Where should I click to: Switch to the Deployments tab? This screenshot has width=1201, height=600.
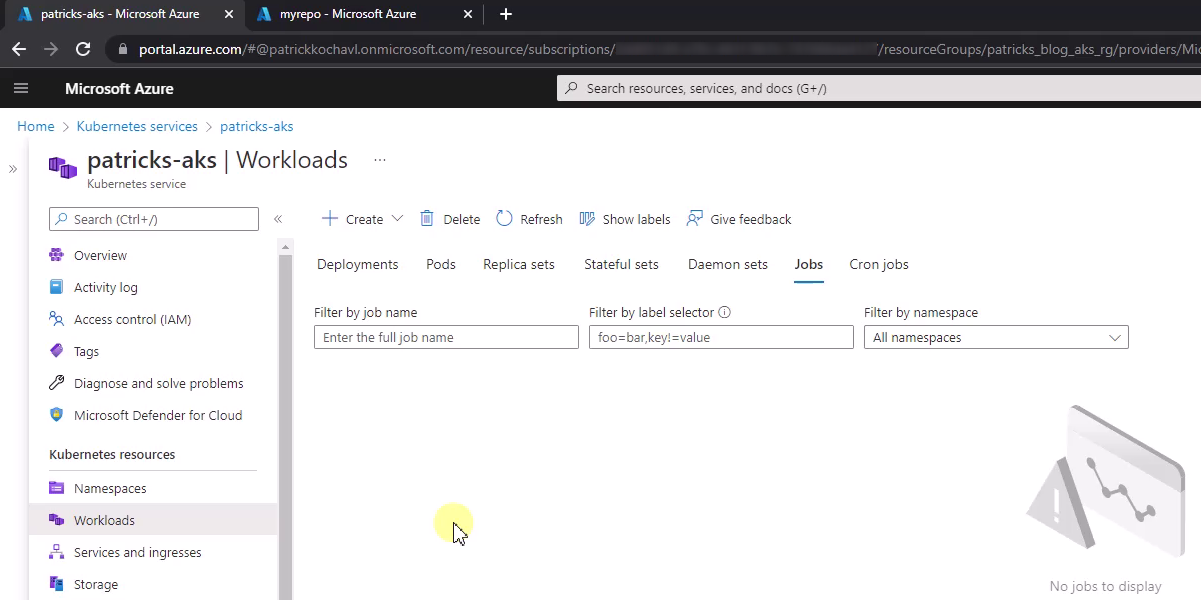(x=357, y=264)
